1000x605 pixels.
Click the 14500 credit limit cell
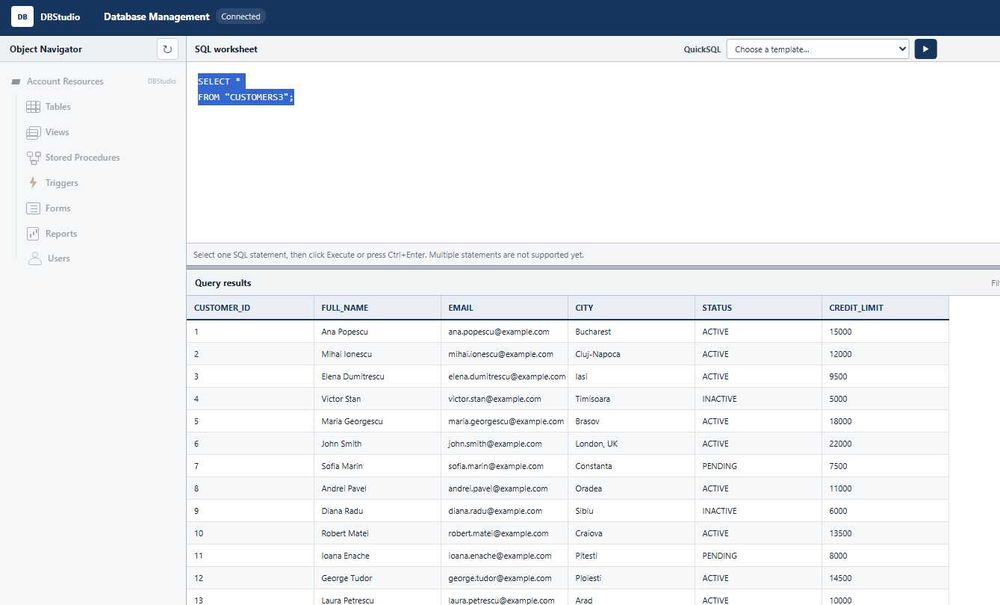[885, 578]
